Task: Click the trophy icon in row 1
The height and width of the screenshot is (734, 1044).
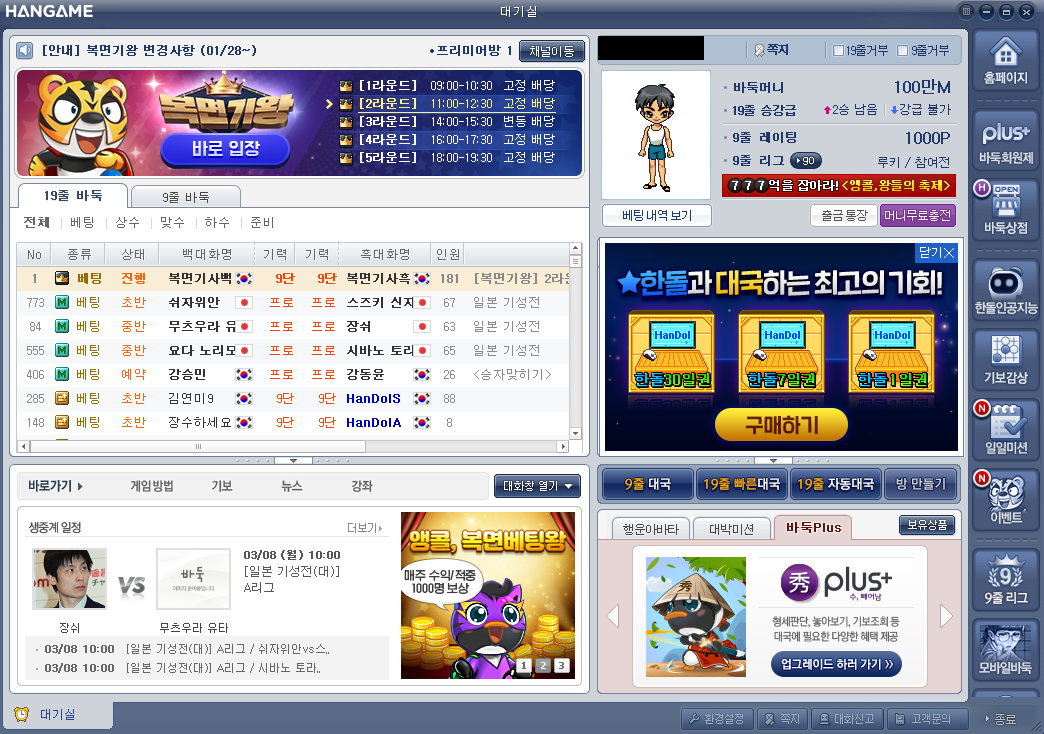Action: click(62, 278)
